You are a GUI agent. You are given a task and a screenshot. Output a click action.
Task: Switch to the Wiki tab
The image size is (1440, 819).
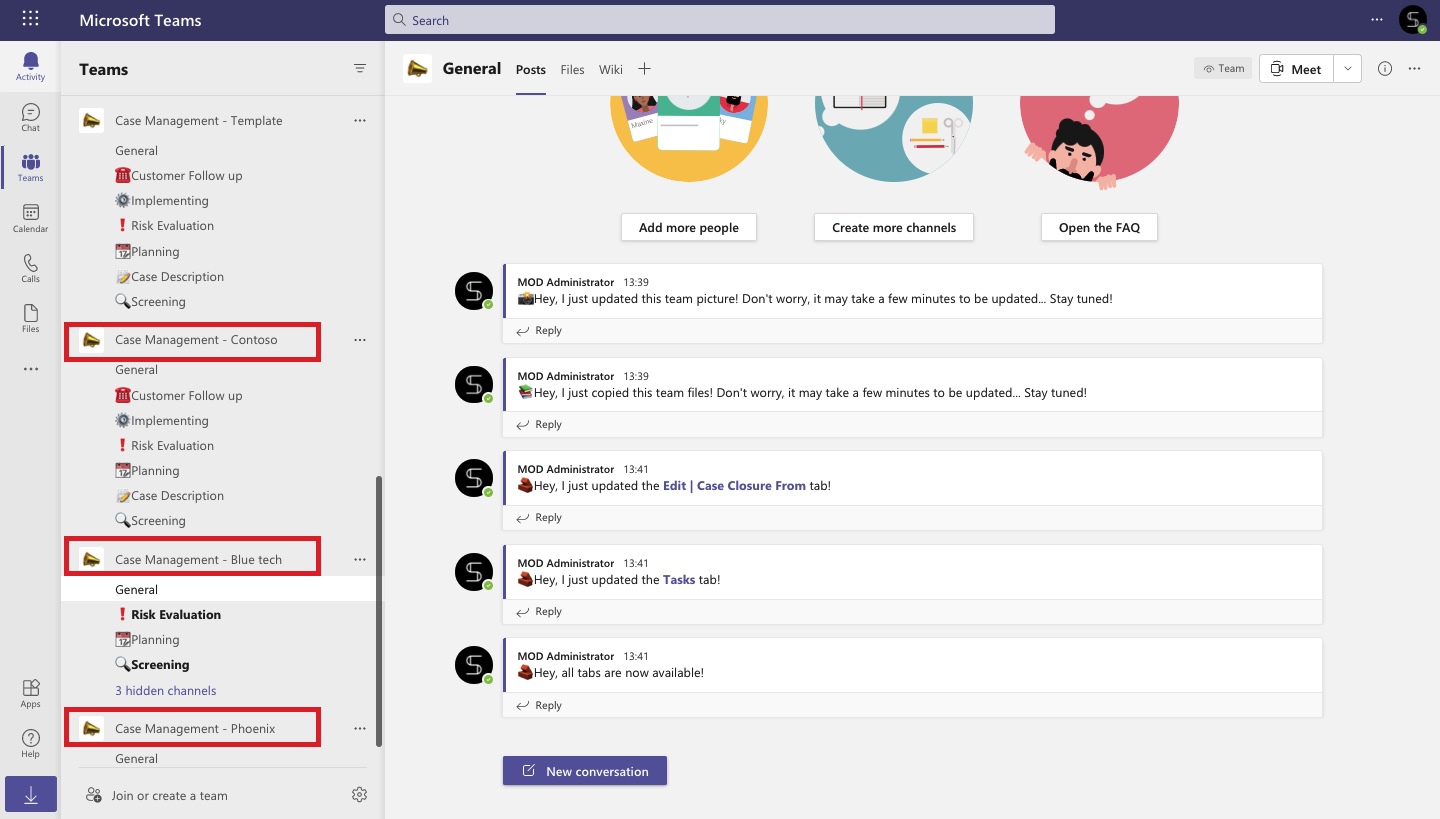(x=610, y=69)
